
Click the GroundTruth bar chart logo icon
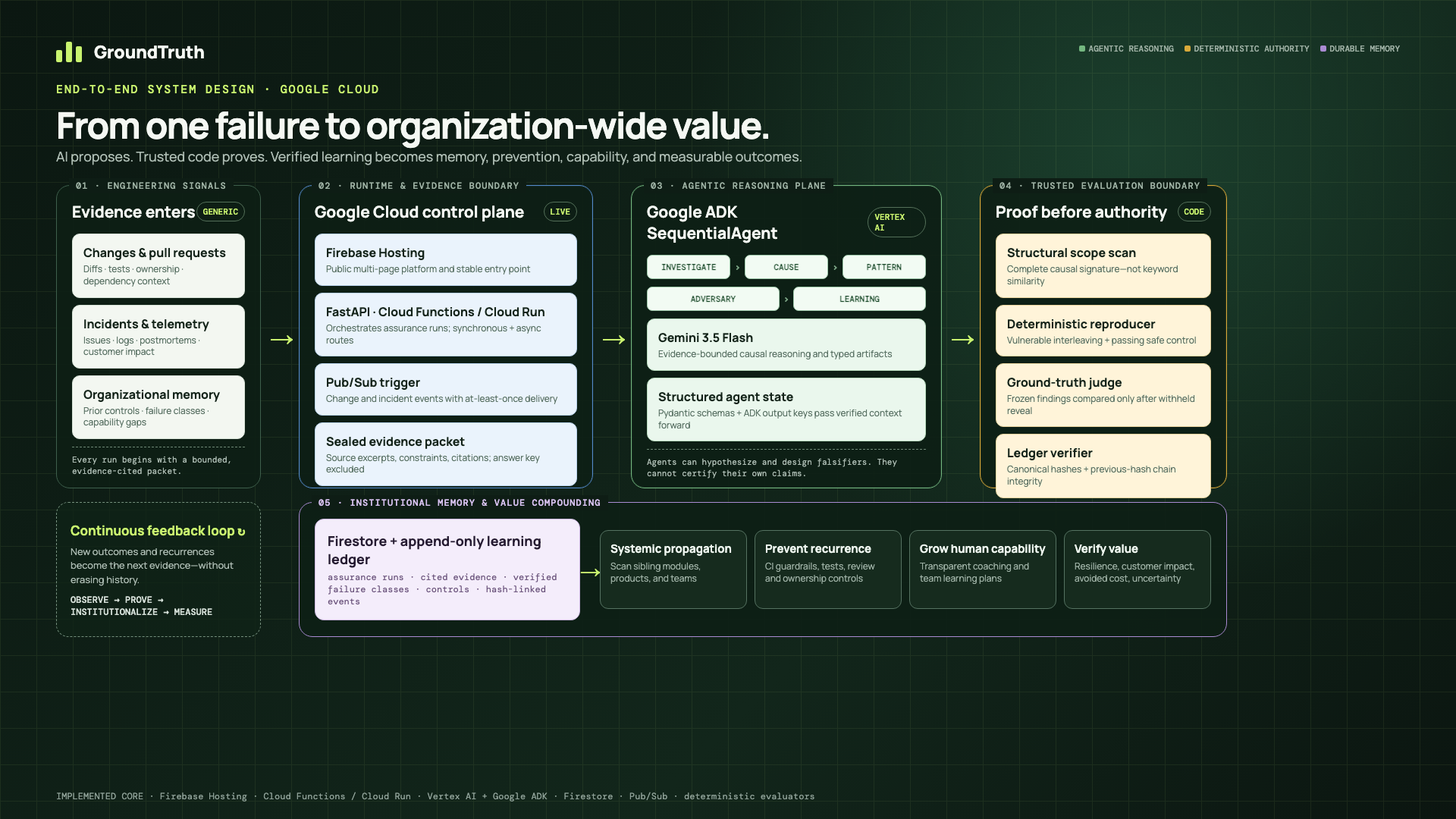[x=69, y=52]
